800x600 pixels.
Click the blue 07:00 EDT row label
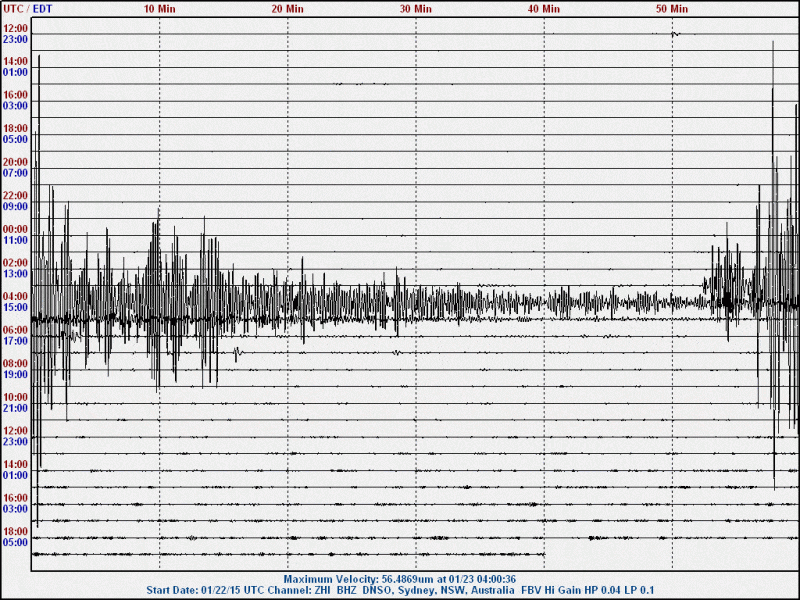(16, 173)
